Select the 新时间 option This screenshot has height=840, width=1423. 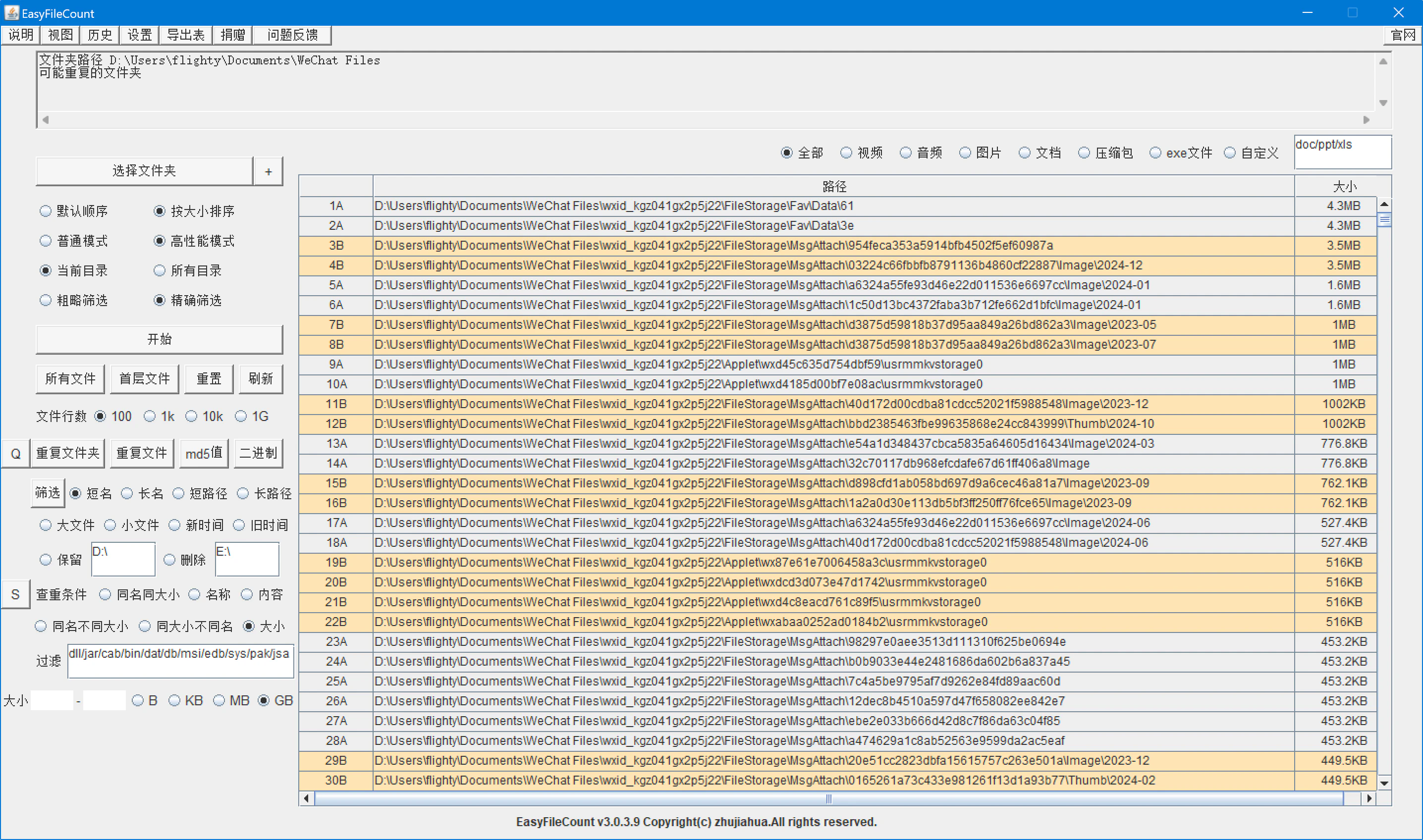(197, 525)
